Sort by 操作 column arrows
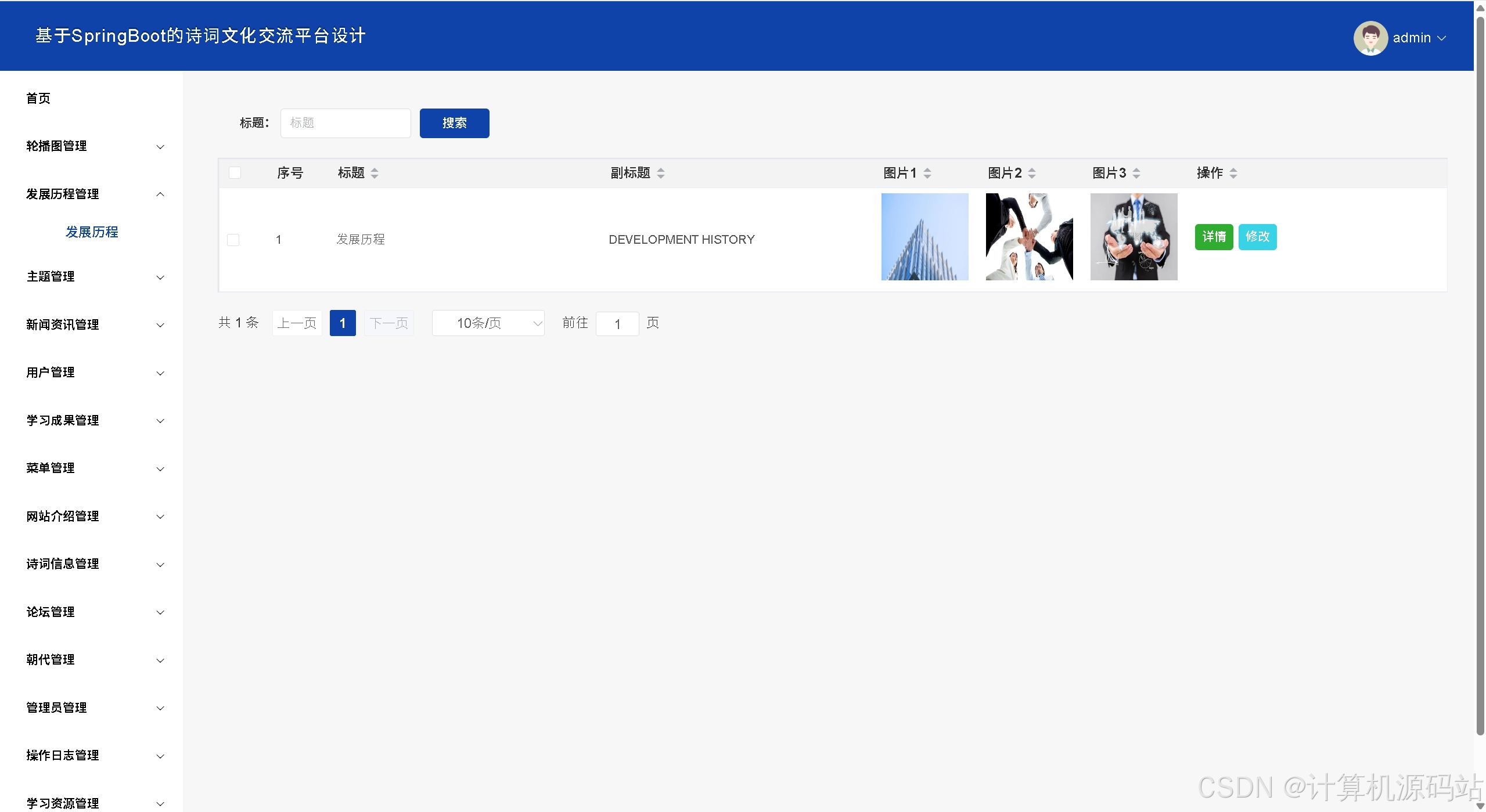This screenshot has height=812, width=1486. 1233,173
